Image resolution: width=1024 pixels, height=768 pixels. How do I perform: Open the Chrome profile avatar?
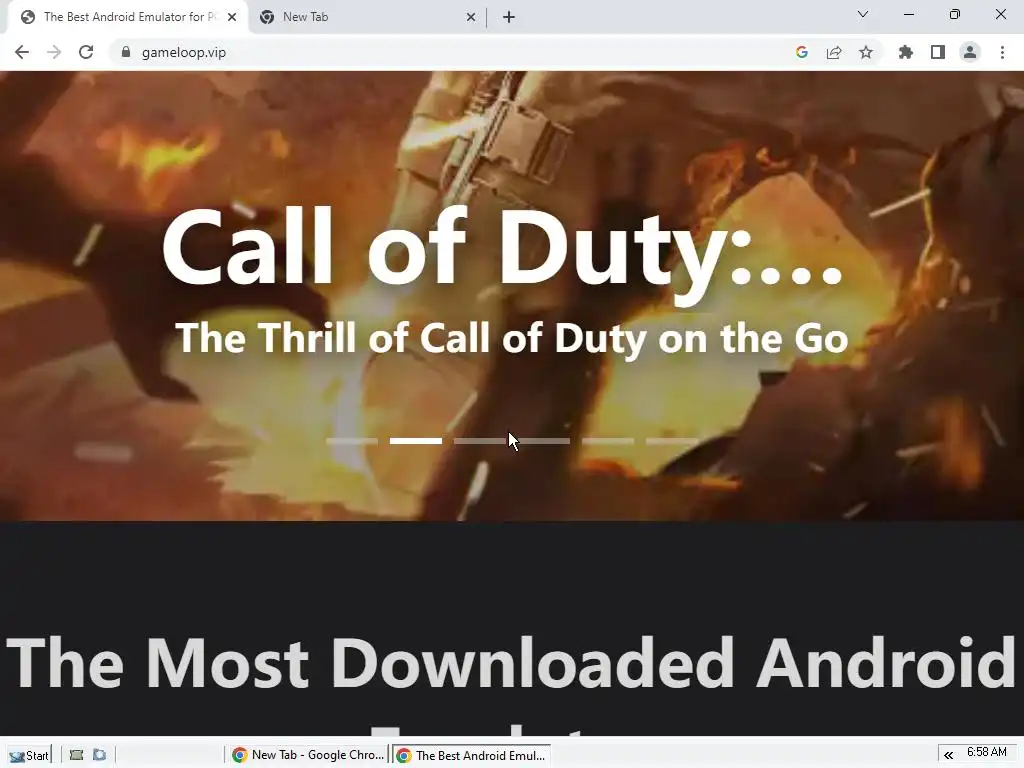pyautogui.click(x=970, y=52)
